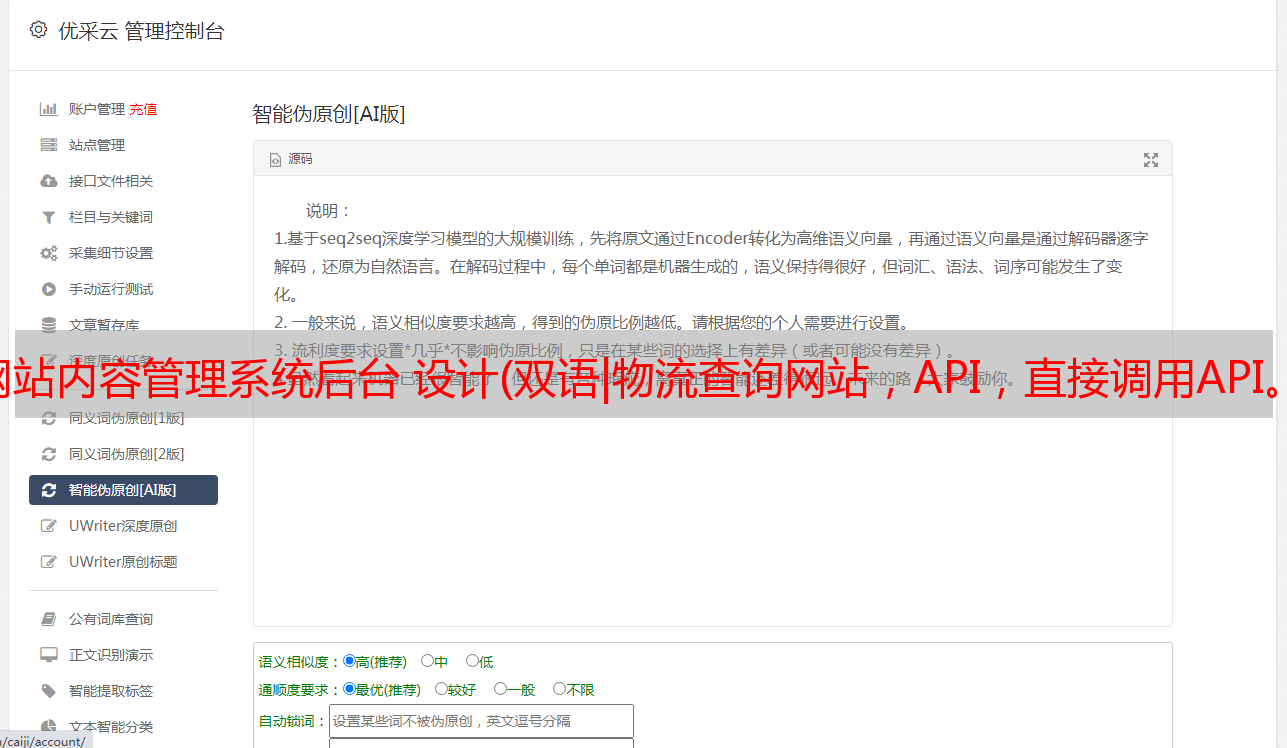The image size is (1287, 748).
Task: Select 低 for 语义相似度
Action: 472,661
